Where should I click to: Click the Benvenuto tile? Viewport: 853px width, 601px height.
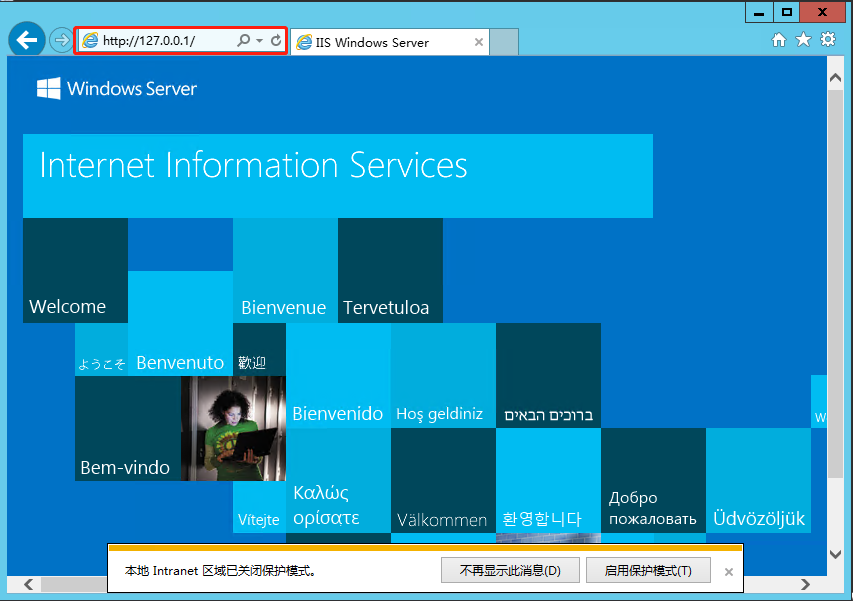pyautogui.click(x=180, y=323)
